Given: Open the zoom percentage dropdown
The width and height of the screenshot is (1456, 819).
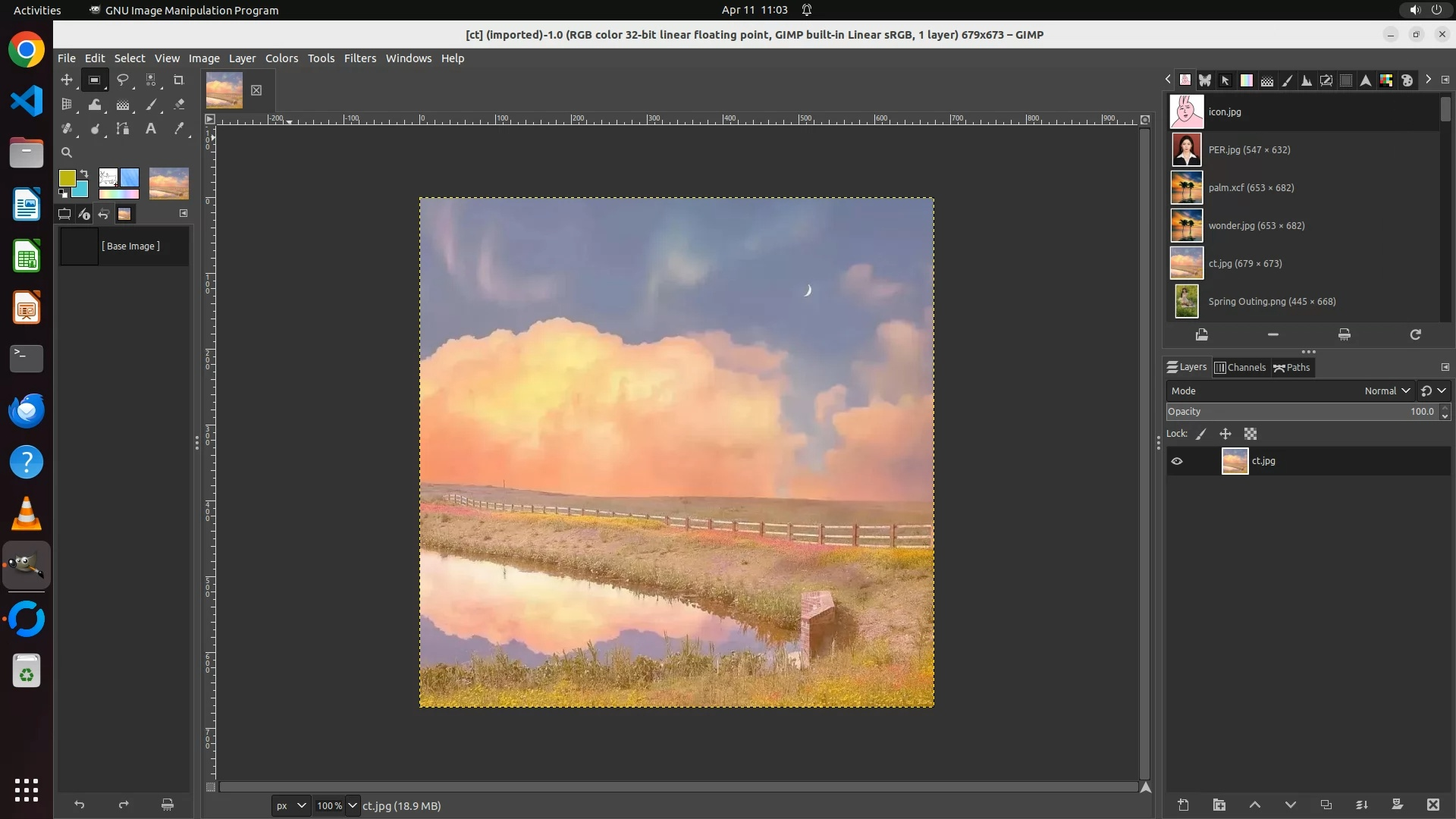Looking at the screenshot, I should (x=353, y=805).
